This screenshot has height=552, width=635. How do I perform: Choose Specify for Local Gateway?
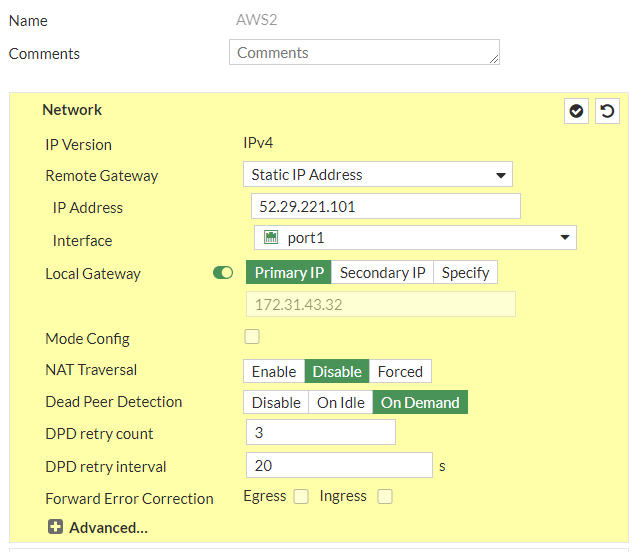(x=465, y=273)
